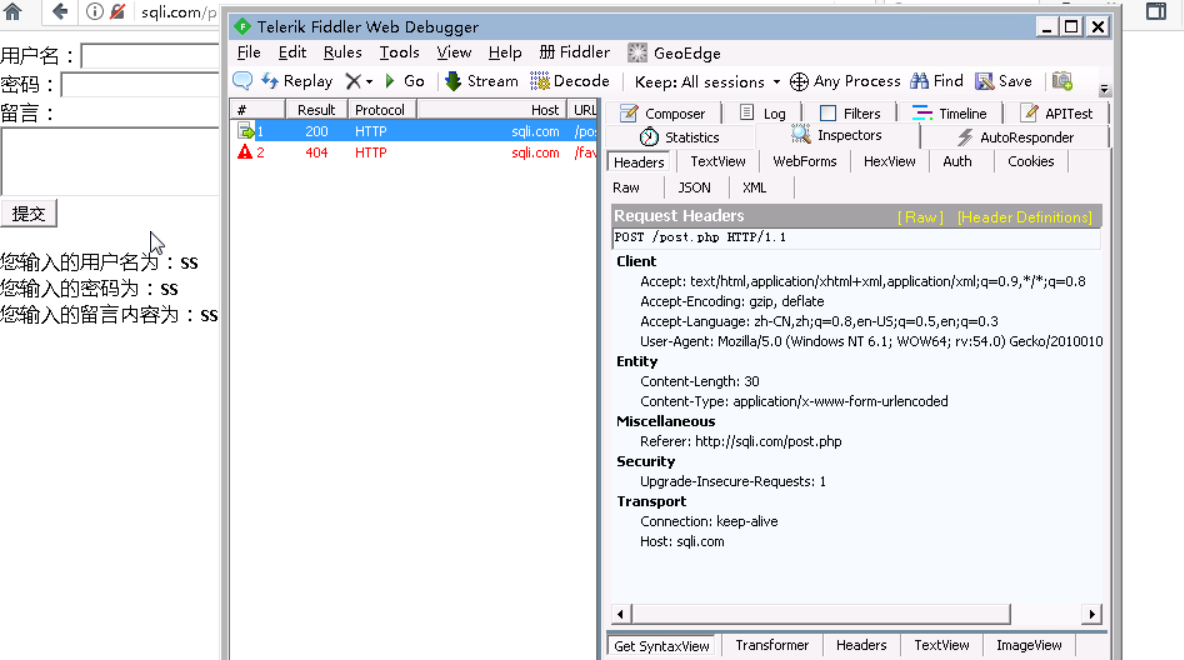Image resolution: width=1184 pixels, height=660 pixels.
Task: Click the Go resume button
Action: [x=405, y=81]
